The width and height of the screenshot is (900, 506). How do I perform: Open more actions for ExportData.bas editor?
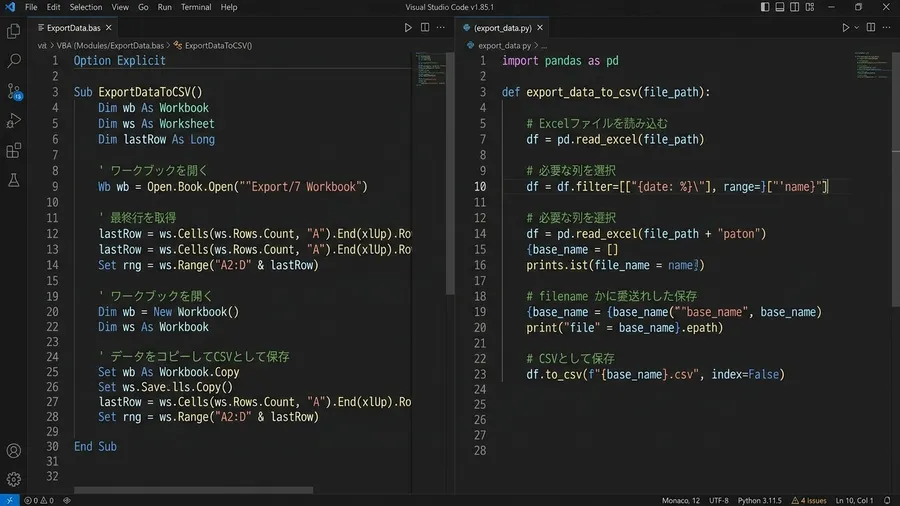click(440, 28)
